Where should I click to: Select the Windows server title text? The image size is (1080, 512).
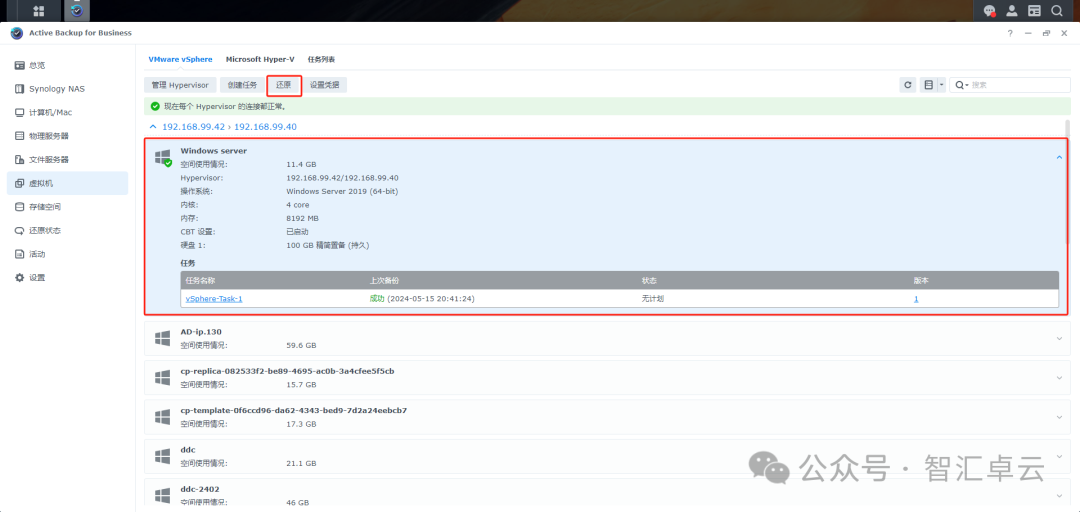pyautogui.click(x=214, y=151)
